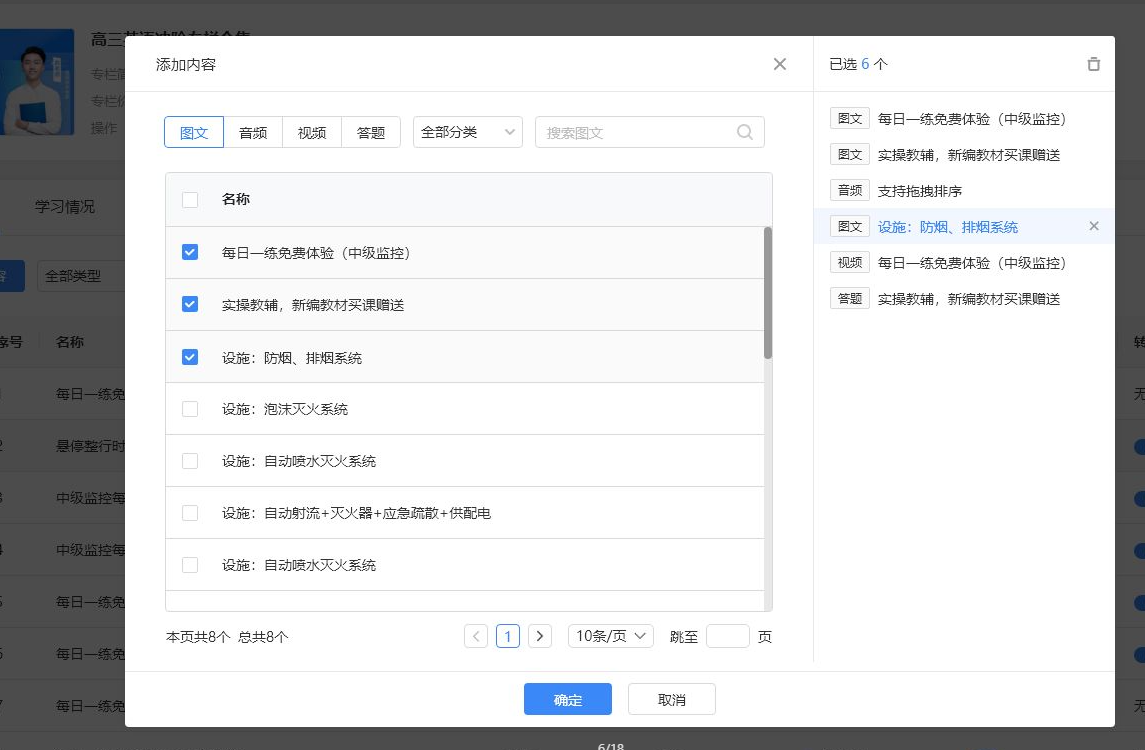Switch to the 视频 tab
This screenshot has width=1145, height=750.
point(312,132)
